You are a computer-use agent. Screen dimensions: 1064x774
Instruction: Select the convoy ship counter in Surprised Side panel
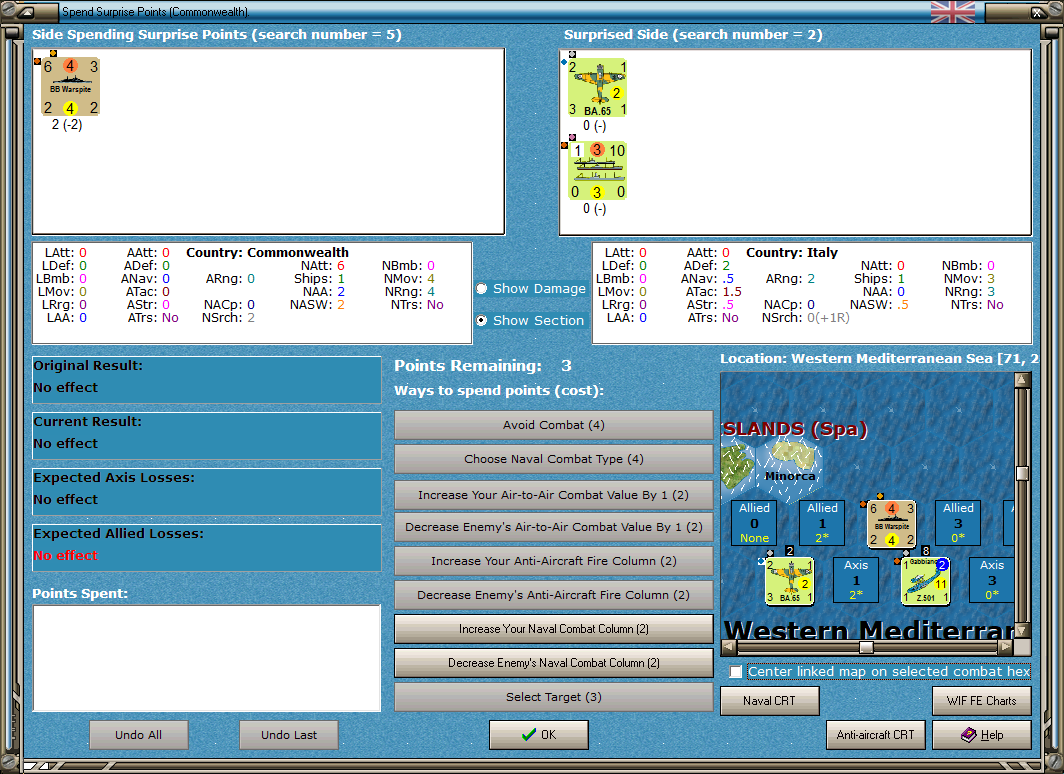point(597,171)
